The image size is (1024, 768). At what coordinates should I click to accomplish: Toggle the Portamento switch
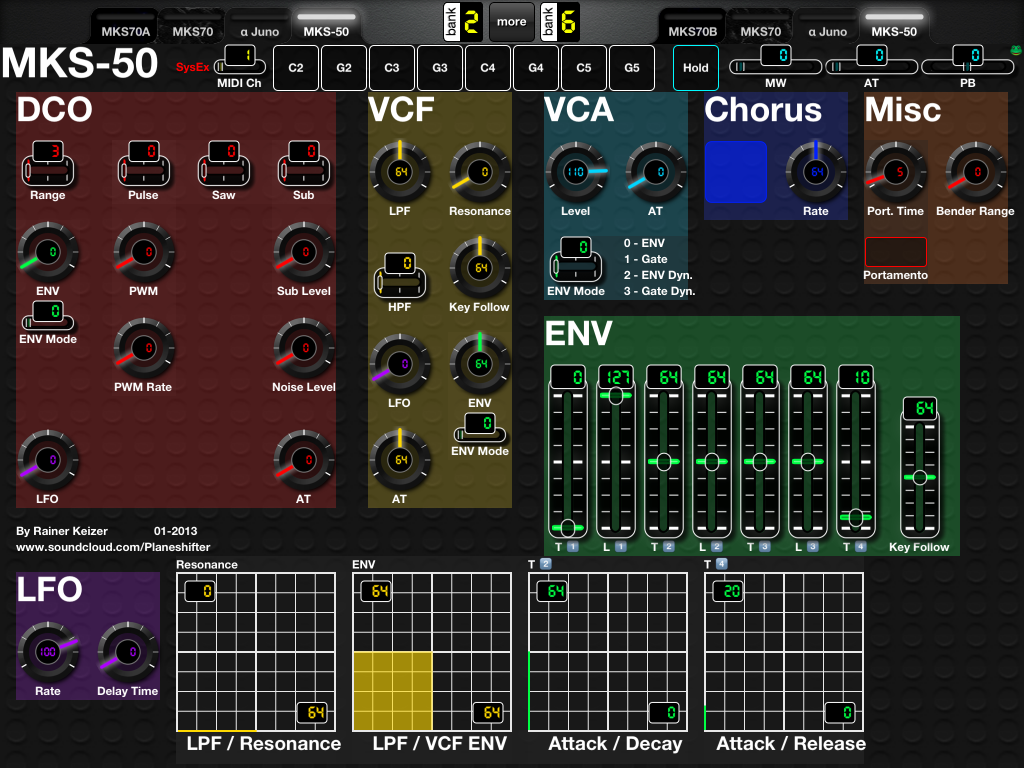coord(896,251)
